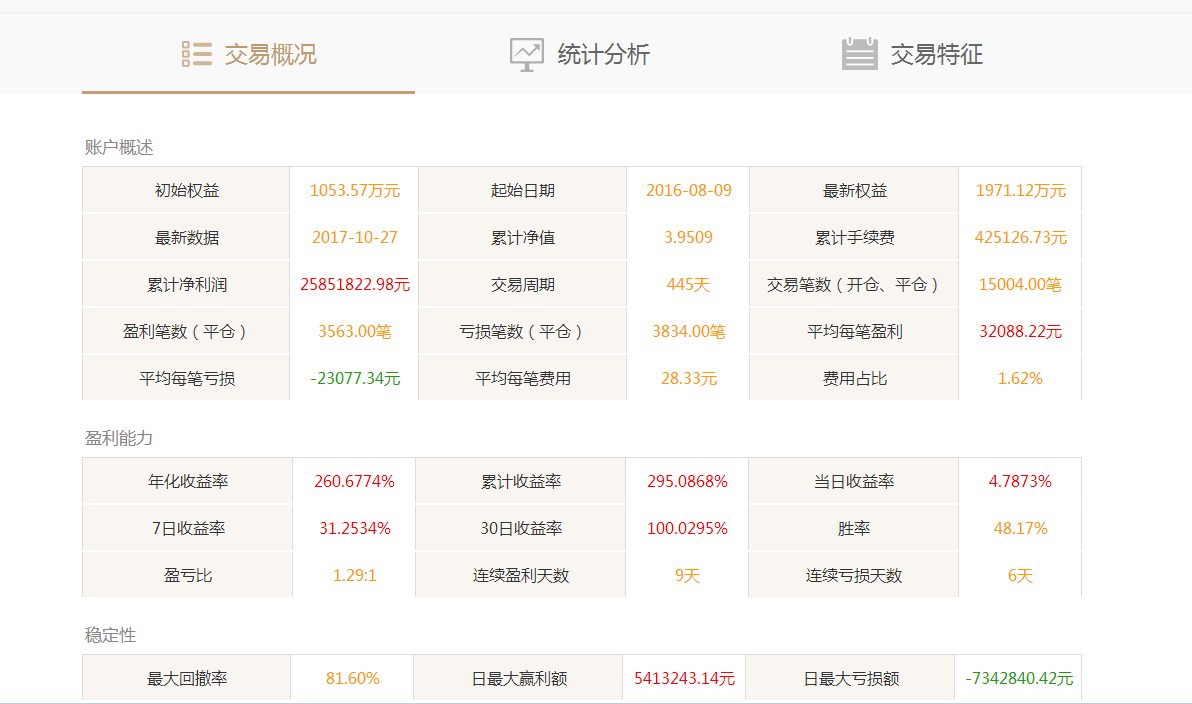
Task: Click the 起始日期 value 2016-08-09
Action: click(x=689, y=190)
